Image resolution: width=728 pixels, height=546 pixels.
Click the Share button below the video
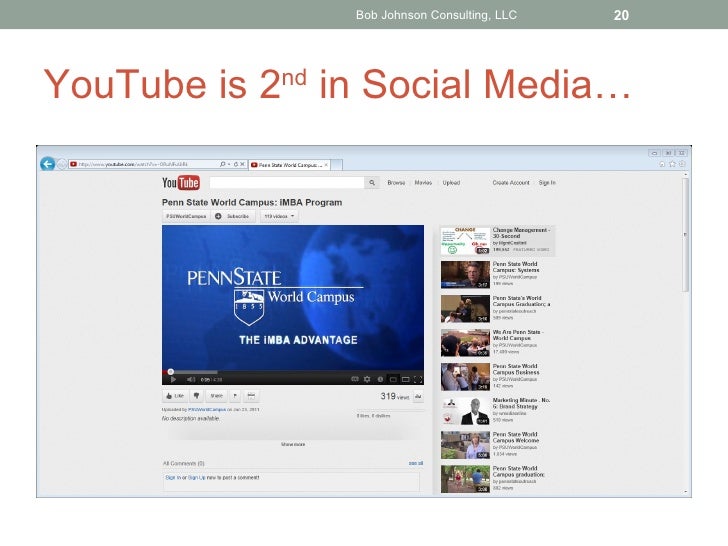point(216,396)
